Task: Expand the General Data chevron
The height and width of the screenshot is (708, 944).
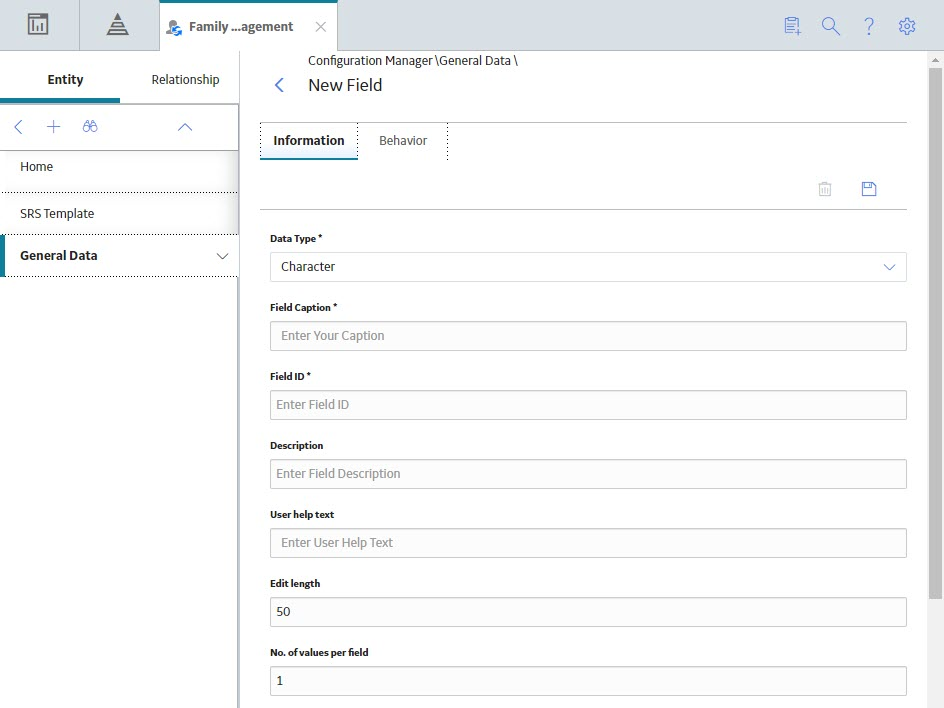Action: pyautogui.click(x=223, y=256)
